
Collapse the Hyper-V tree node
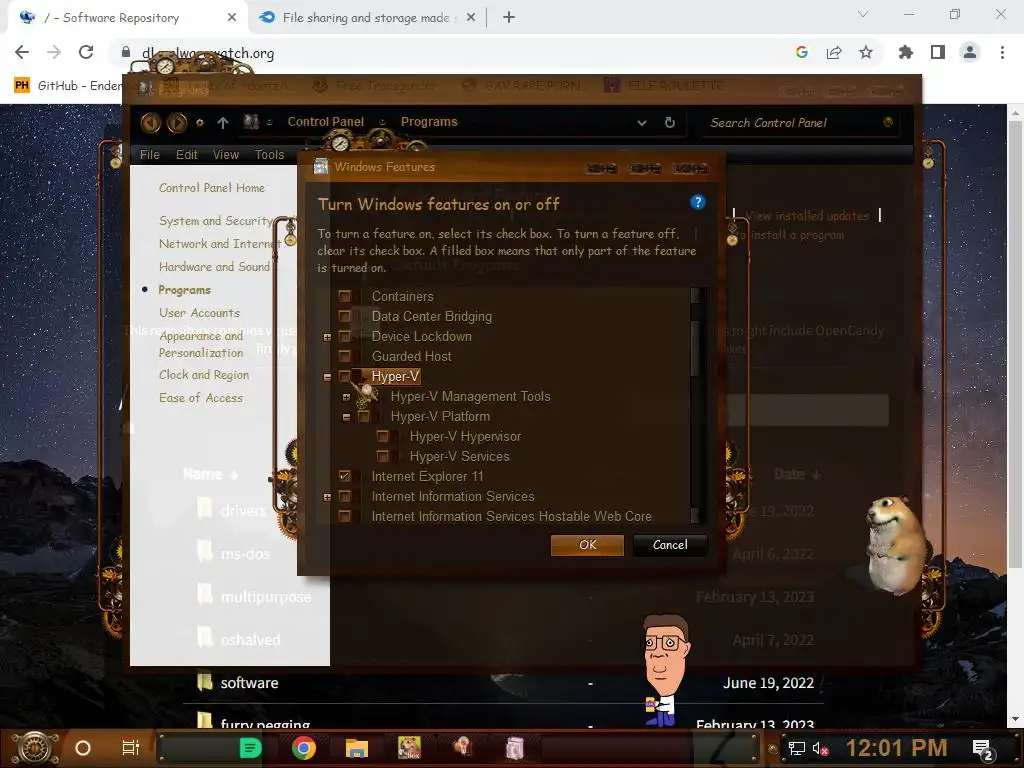point(327,377)
